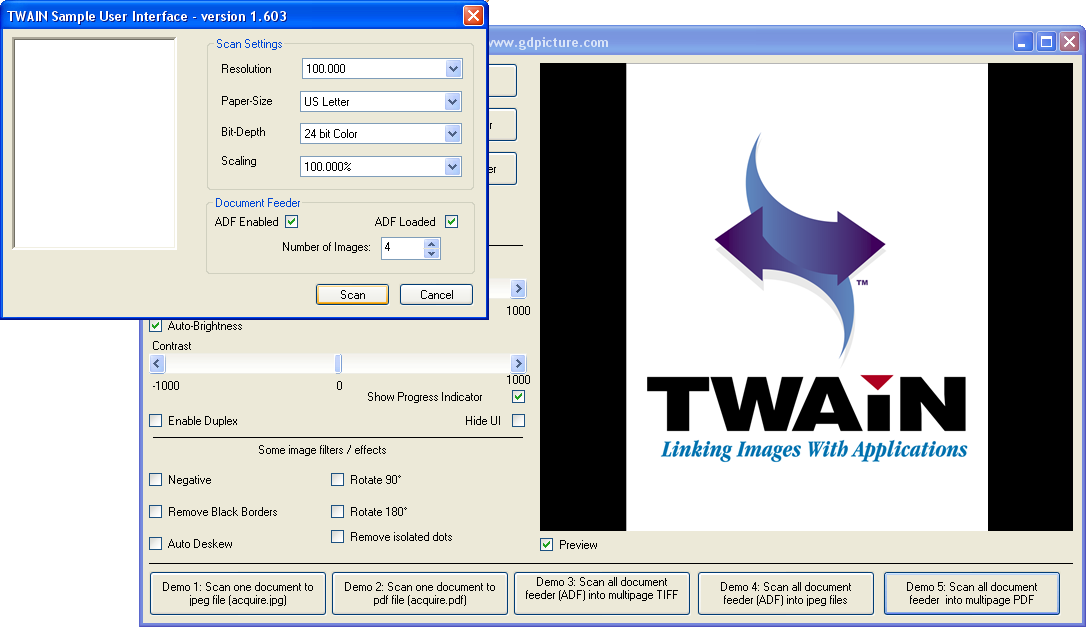Click the 'Scaling' label
The width and height of the screenshot is (1086, 627).
click(x=238, y=161)
